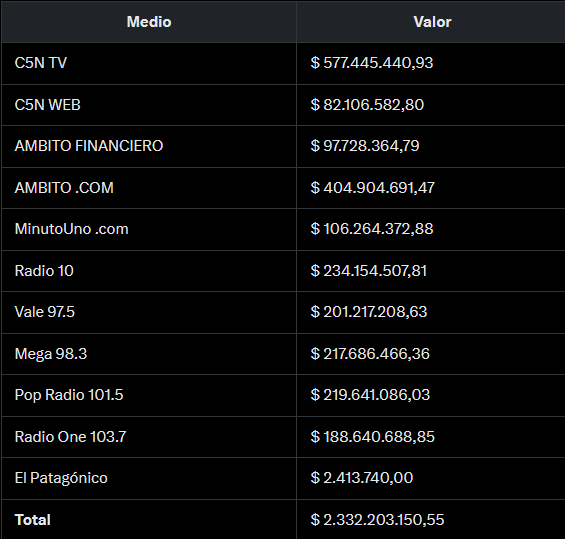Click the bold Total label
This screenshot has height=539, width=565.
32,520
